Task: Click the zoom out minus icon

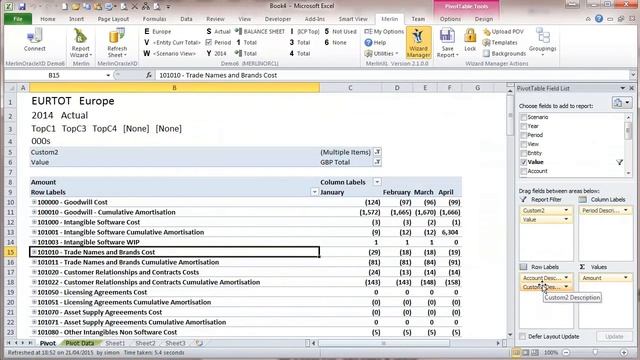Action: [x=566, y=352]
